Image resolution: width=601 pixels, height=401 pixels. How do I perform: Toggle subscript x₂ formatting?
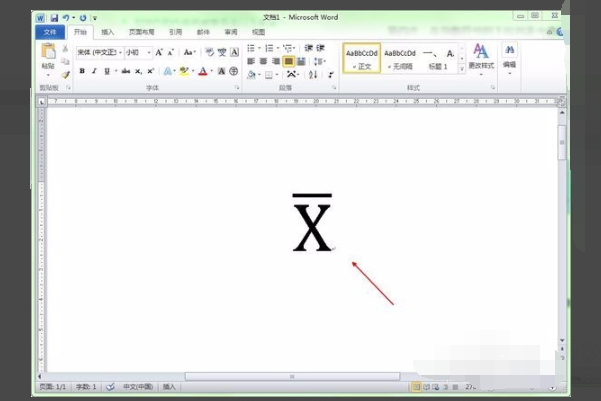click(x=138, y=71)
